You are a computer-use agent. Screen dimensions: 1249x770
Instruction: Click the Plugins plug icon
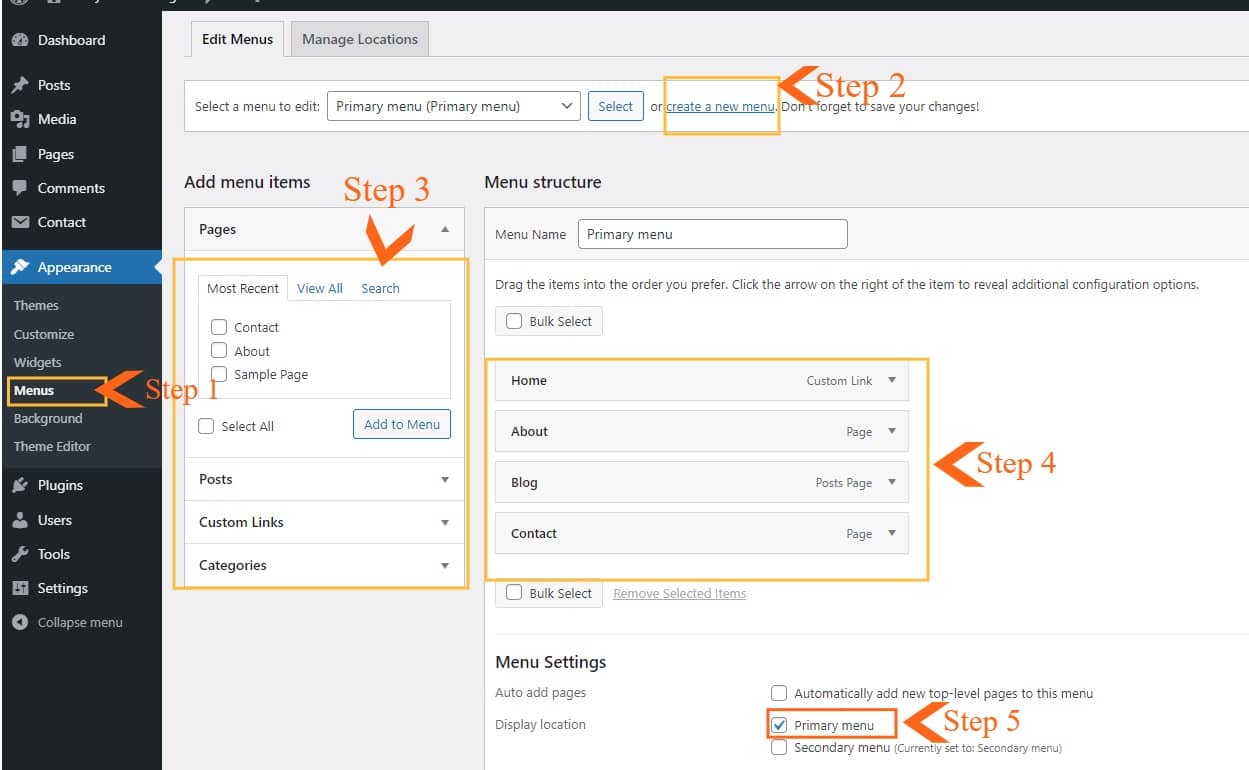tap(20, 485)
